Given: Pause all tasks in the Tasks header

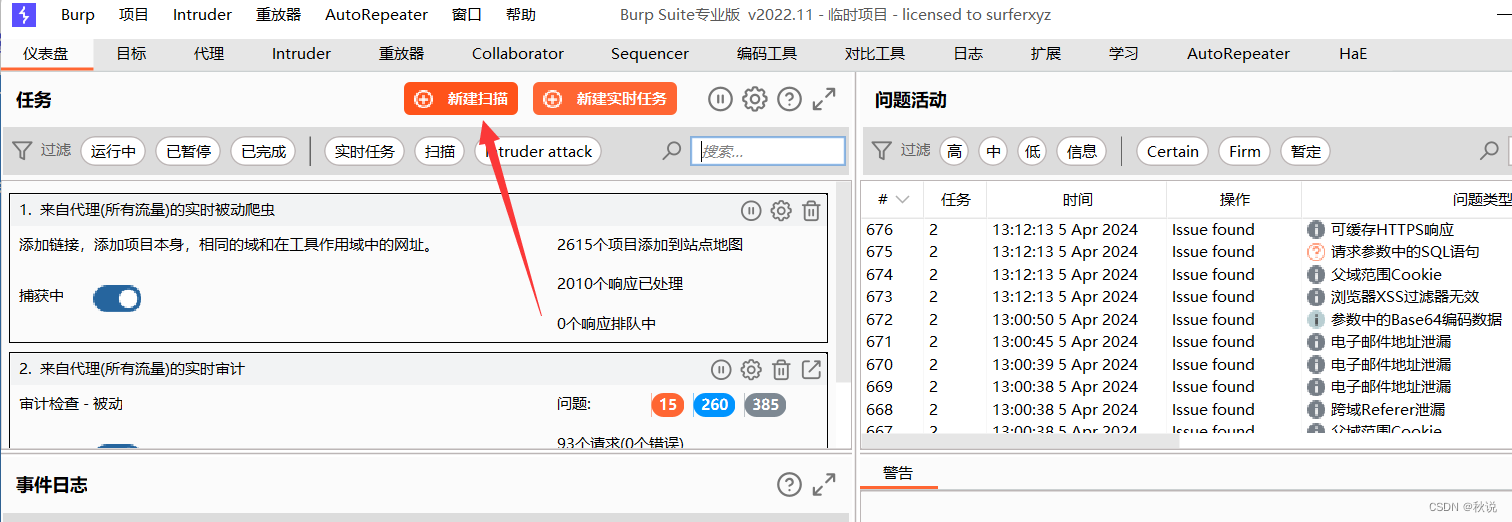Looking at the screenshot, I should tap(720, 99).
